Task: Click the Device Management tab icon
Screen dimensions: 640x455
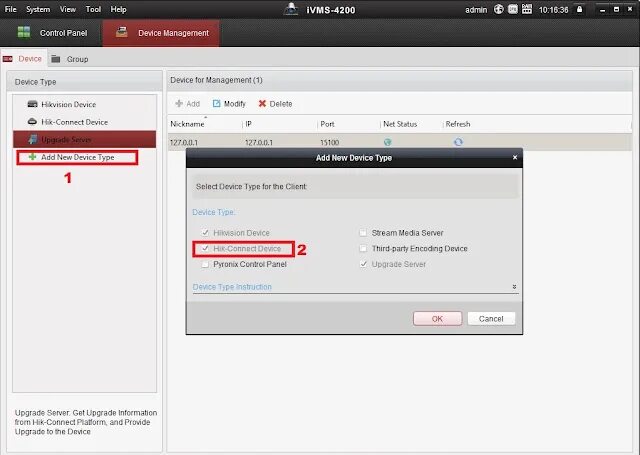Action: (x=121, y=32)
